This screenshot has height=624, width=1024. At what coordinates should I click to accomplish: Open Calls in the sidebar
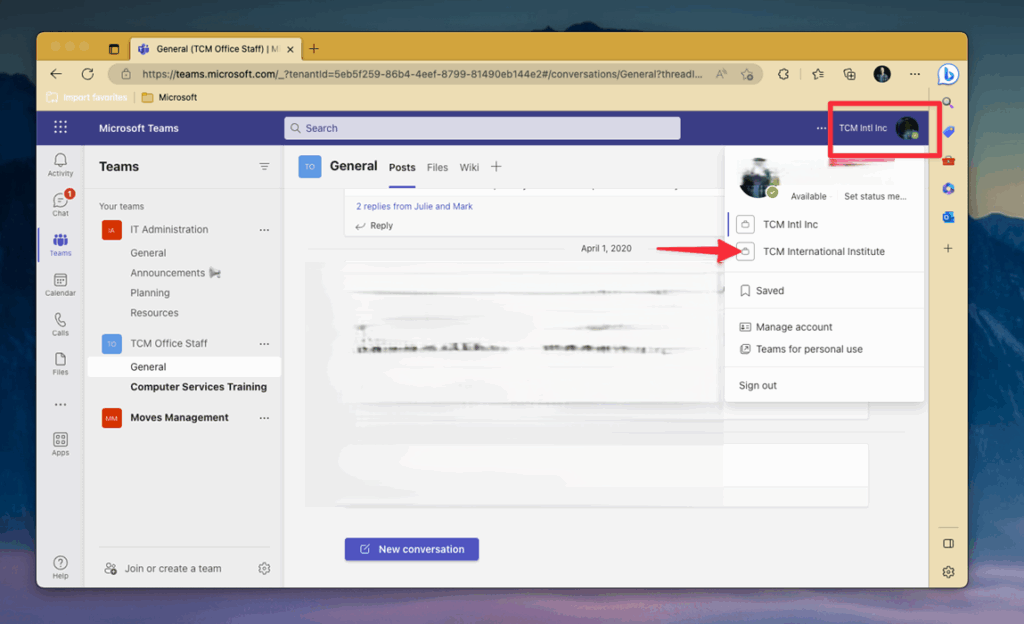60,325
